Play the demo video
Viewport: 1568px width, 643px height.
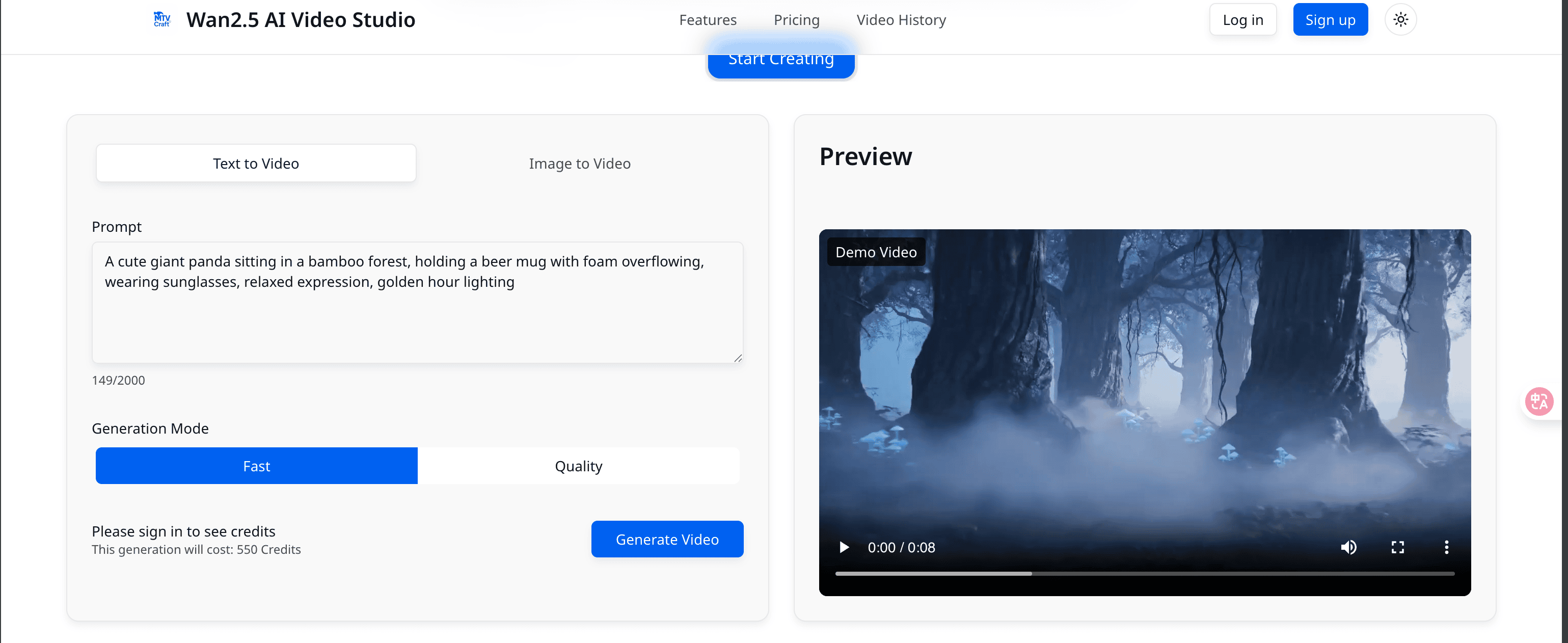[x=844, y=547]
